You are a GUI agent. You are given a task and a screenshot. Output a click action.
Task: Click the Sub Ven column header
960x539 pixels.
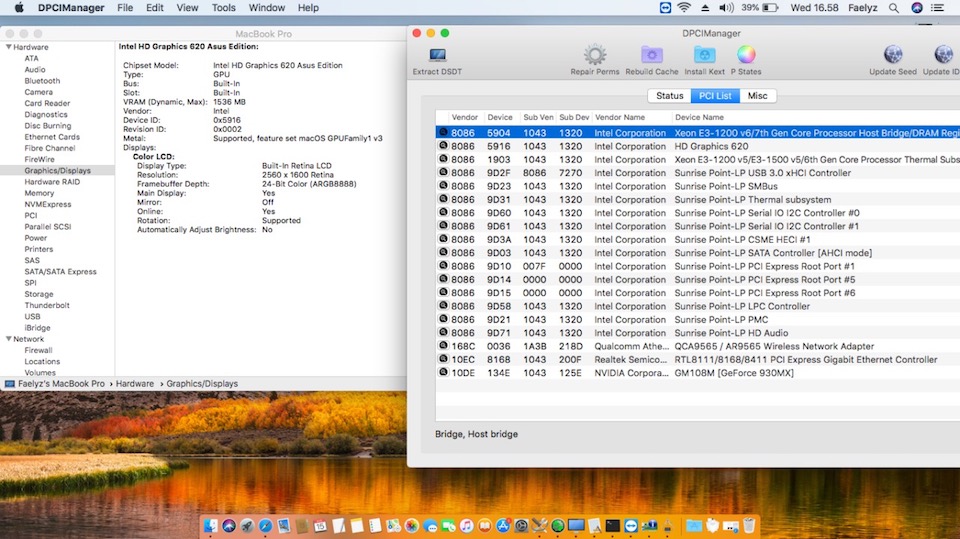coord(538,117)
